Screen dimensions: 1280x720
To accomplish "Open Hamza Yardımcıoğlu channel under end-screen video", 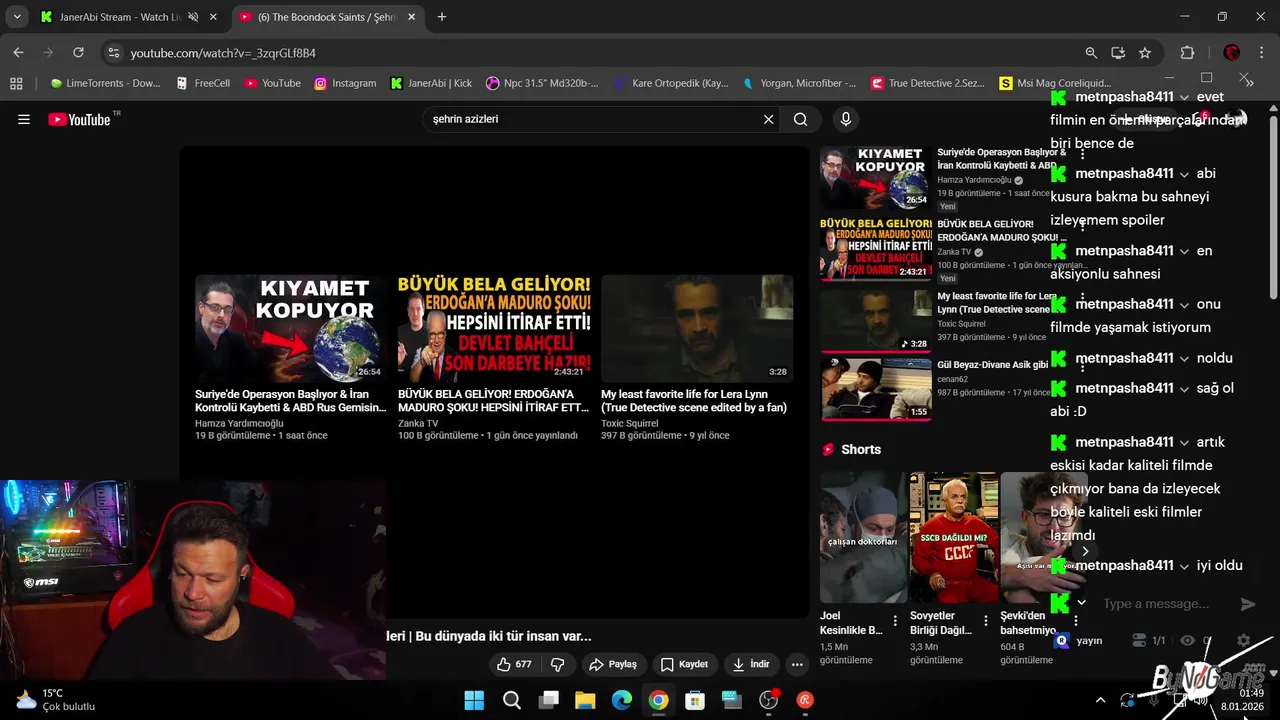I will [239, 423].
